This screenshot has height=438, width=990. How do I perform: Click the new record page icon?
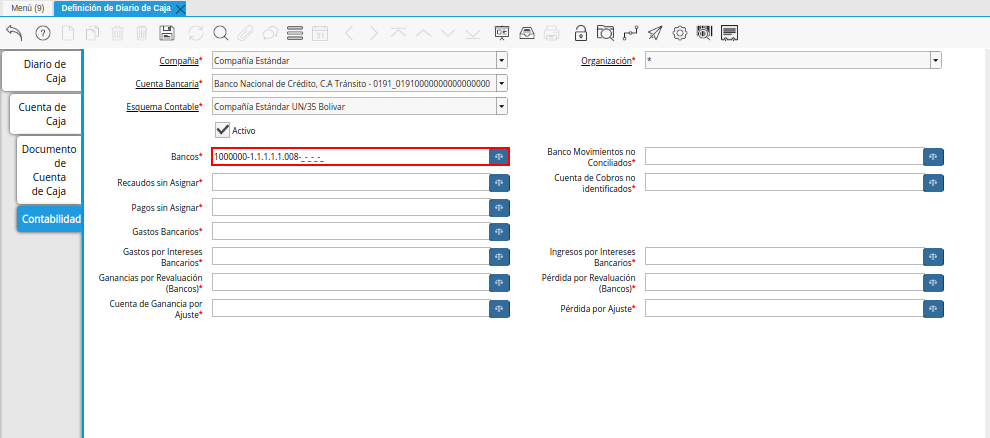pyautogui.click(x=68, y=33)
